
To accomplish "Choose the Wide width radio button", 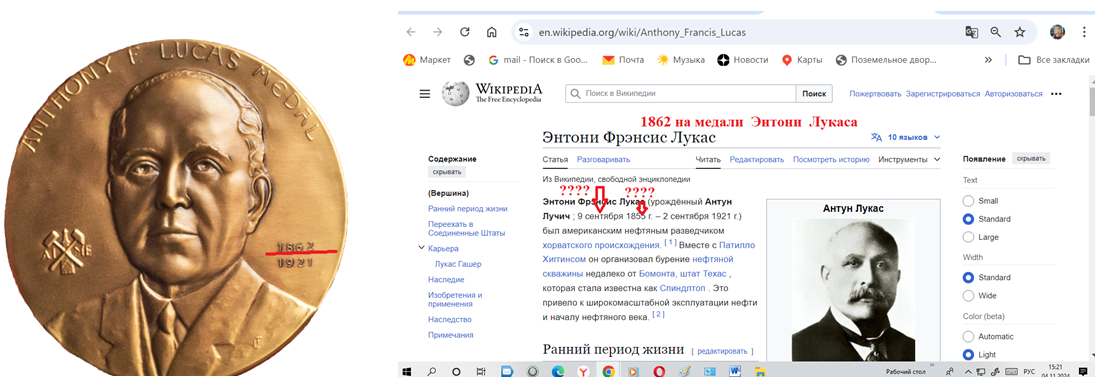I will coord(968,295).
